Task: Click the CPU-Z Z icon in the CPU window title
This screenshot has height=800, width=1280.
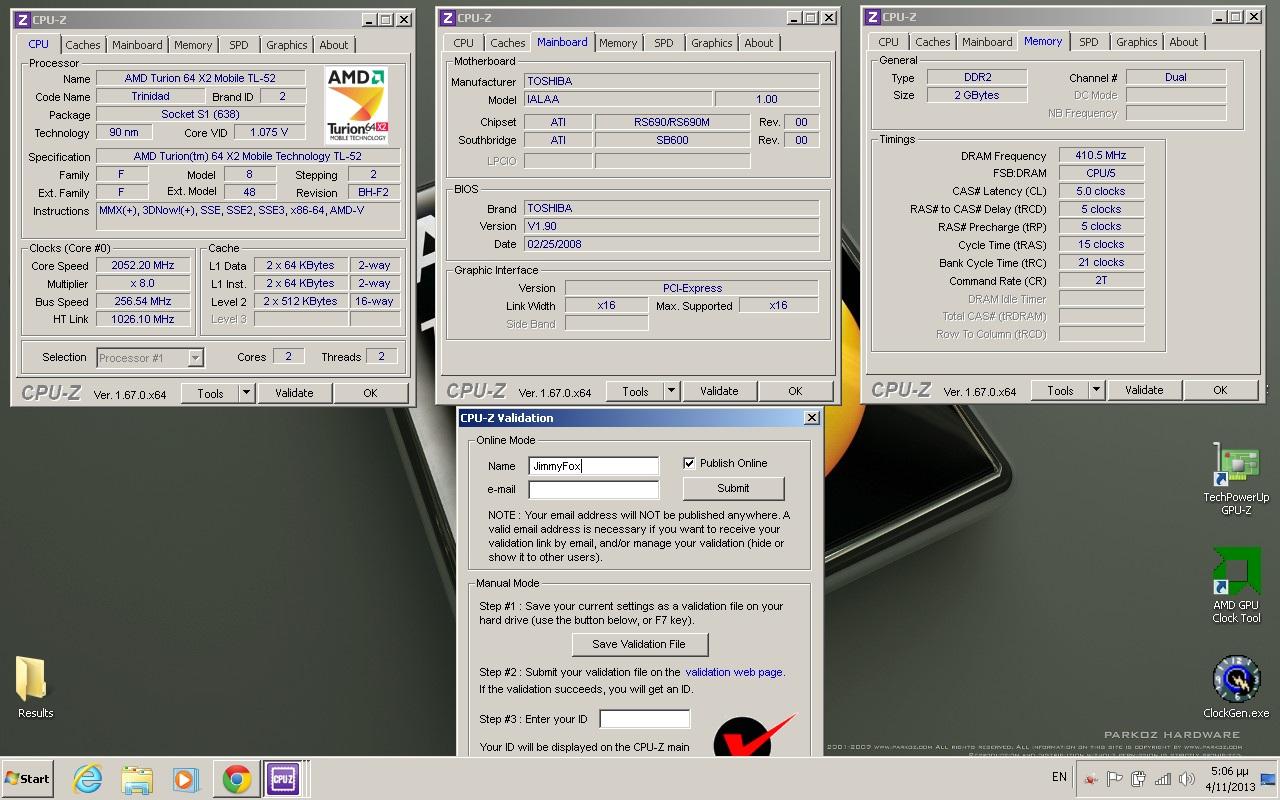Action: (23, 20)
